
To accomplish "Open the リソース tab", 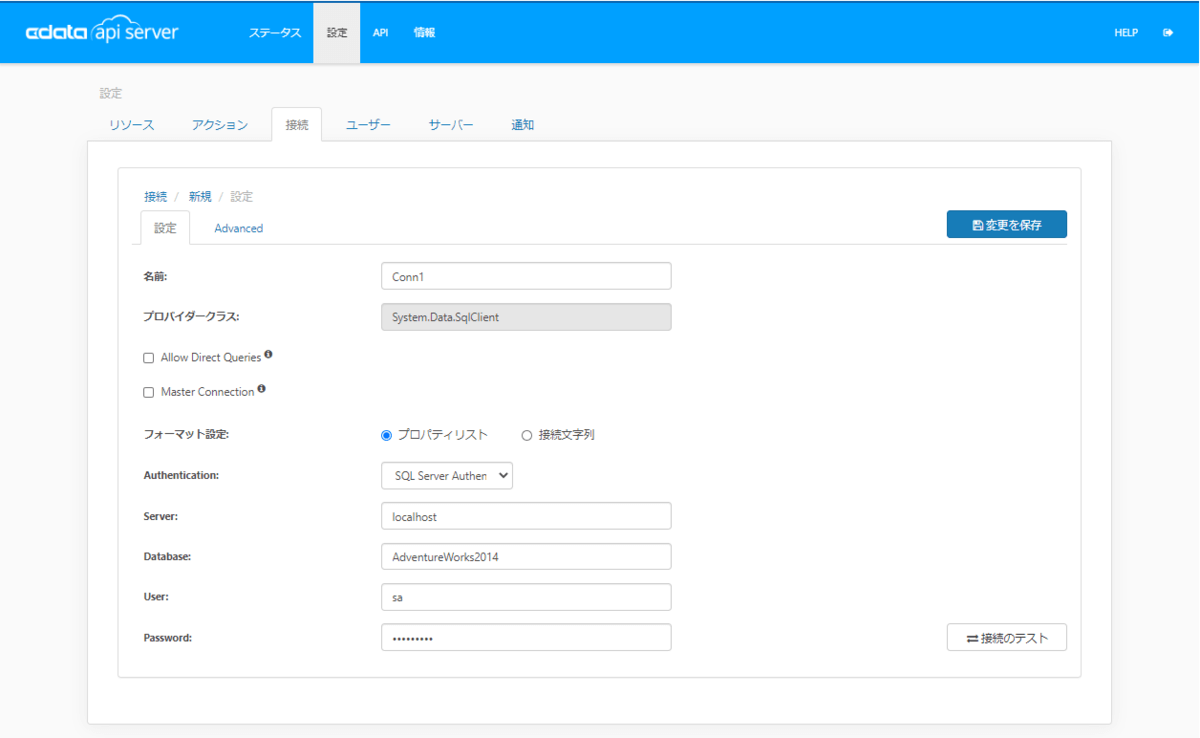I will click(132, 125).
